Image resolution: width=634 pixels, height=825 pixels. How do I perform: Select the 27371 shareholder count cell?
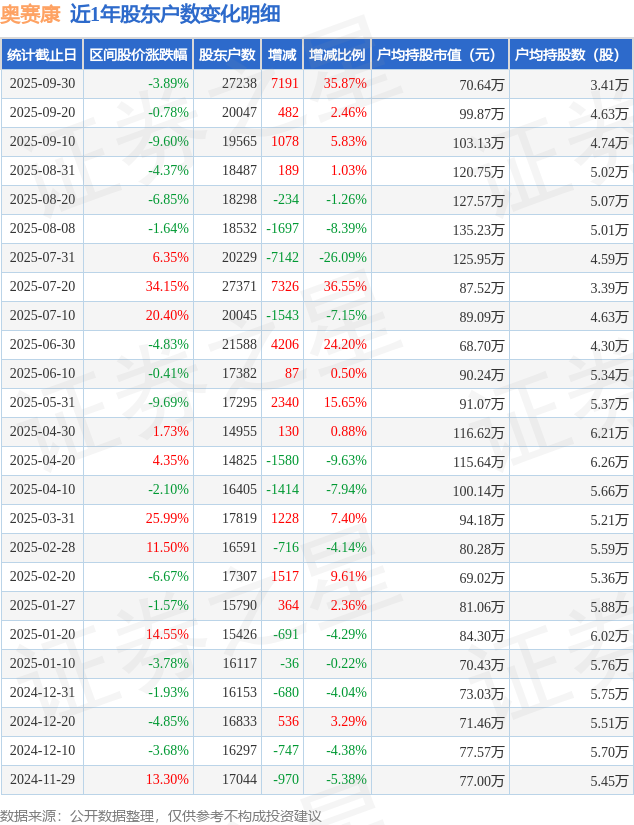[x=239, y=287]
